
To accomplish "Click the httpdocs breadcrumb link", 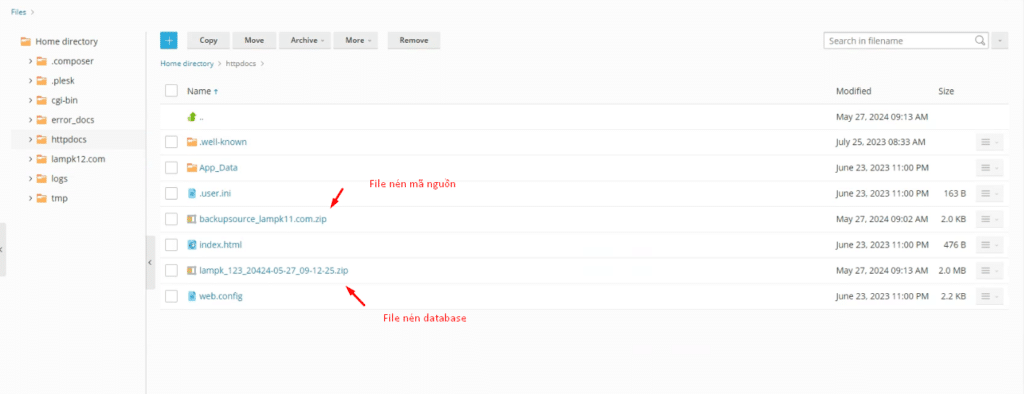I will point(242,64).
